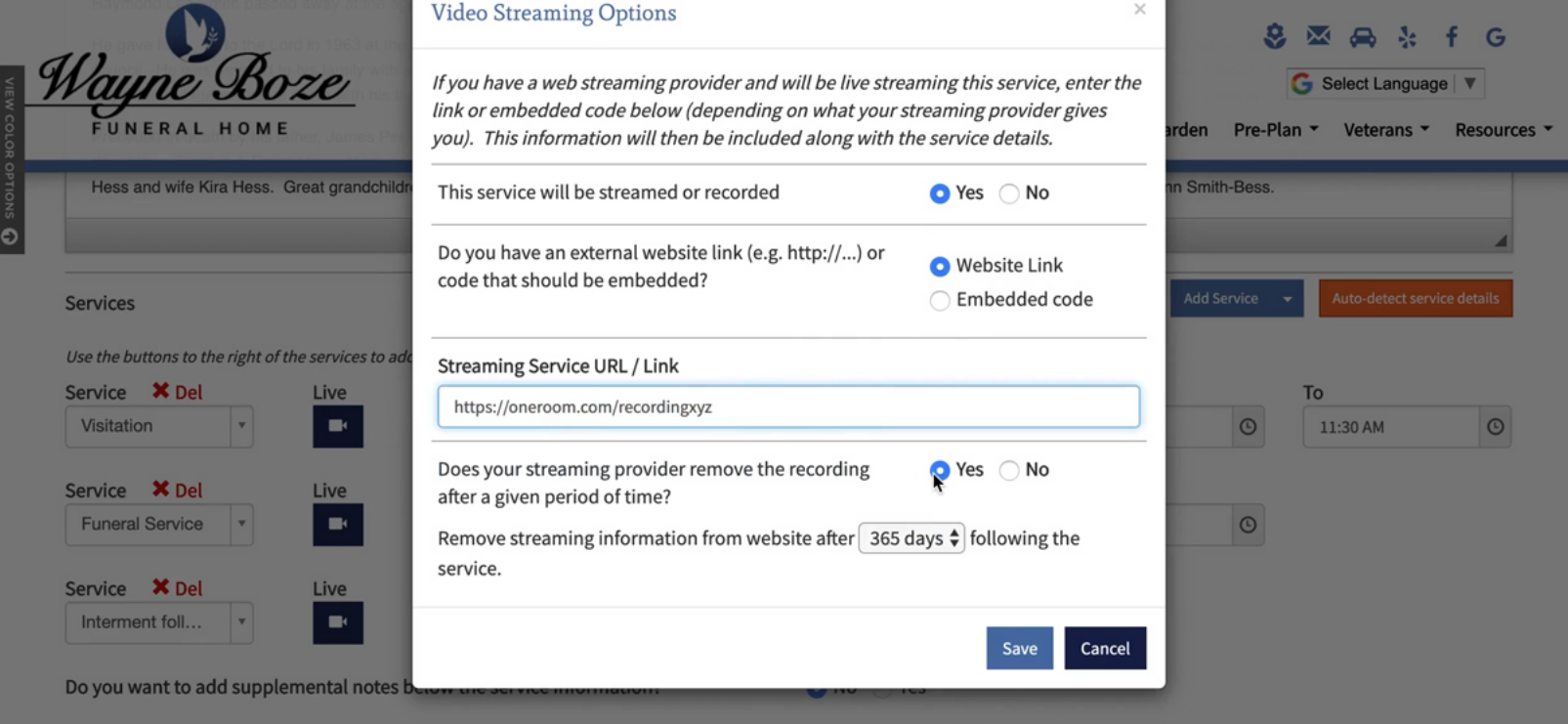This screenshot has width=1568, height=724.
Task: Click the Interment live video camera icon
Action: click(337, 622)
